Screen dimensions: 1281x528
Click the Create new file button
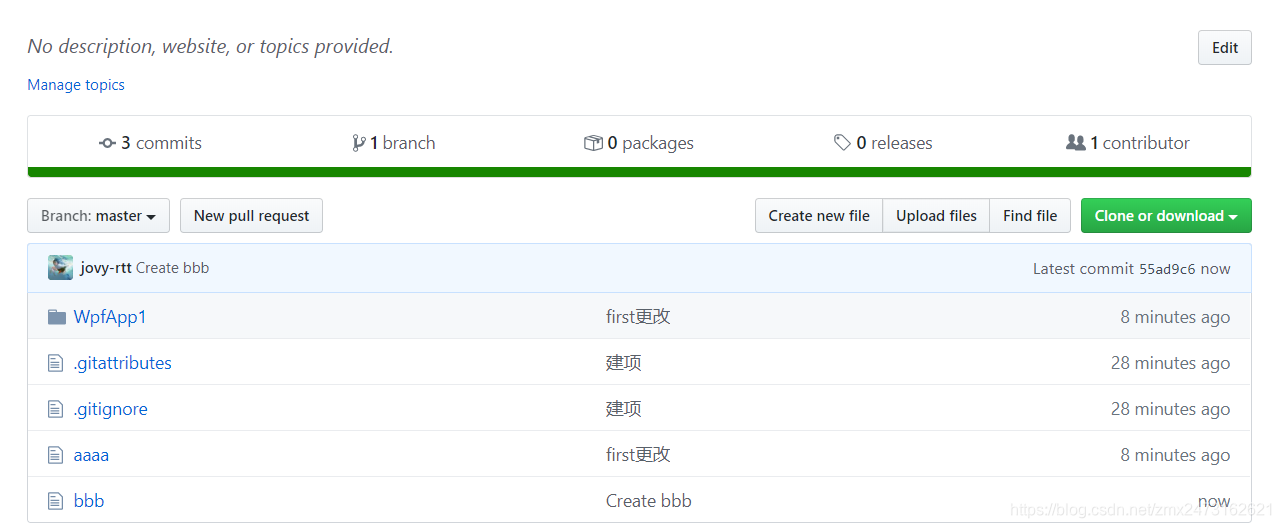click(819, 216)
